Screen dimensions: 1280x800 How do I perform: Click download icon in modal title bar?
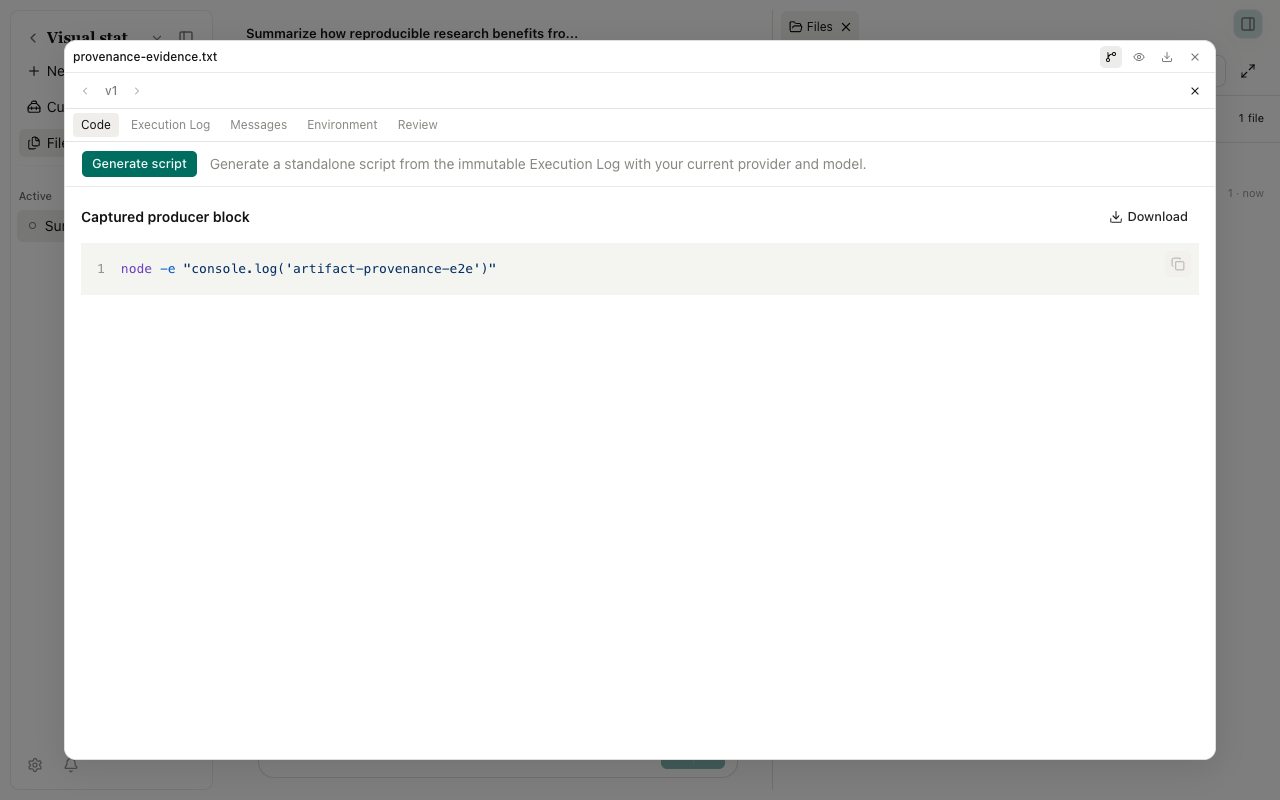tap(1167, 57)
